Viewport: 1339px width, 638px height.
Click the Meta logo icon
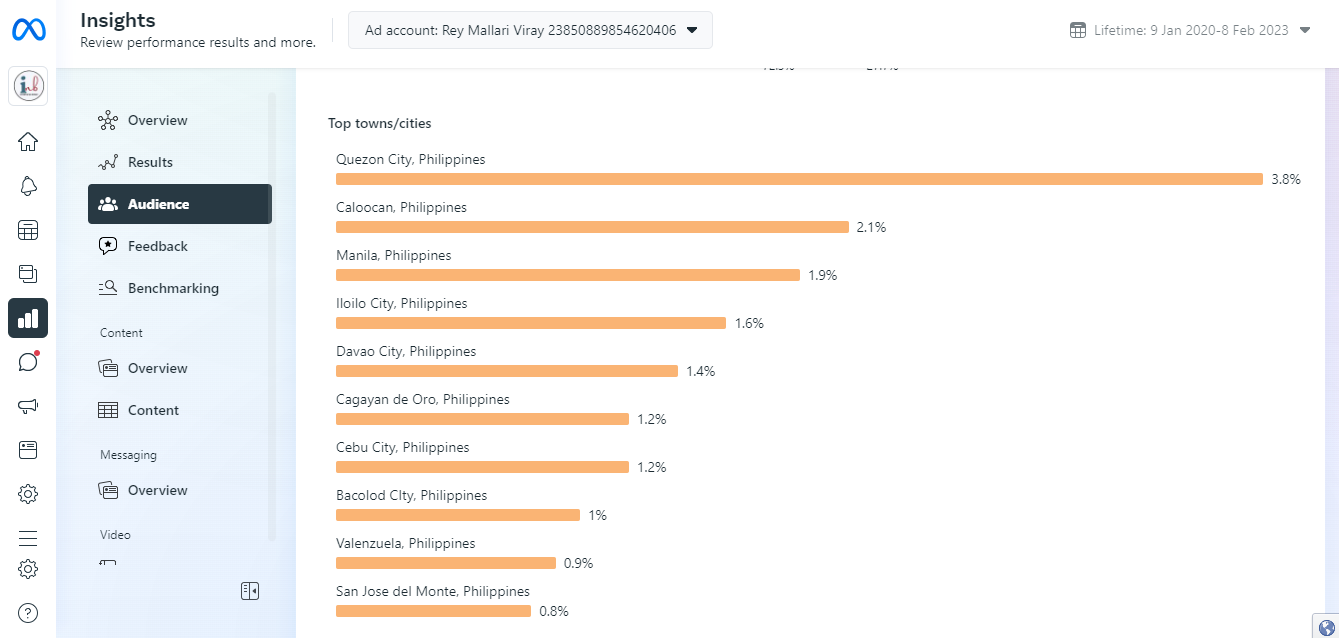(x=28, y=30)
